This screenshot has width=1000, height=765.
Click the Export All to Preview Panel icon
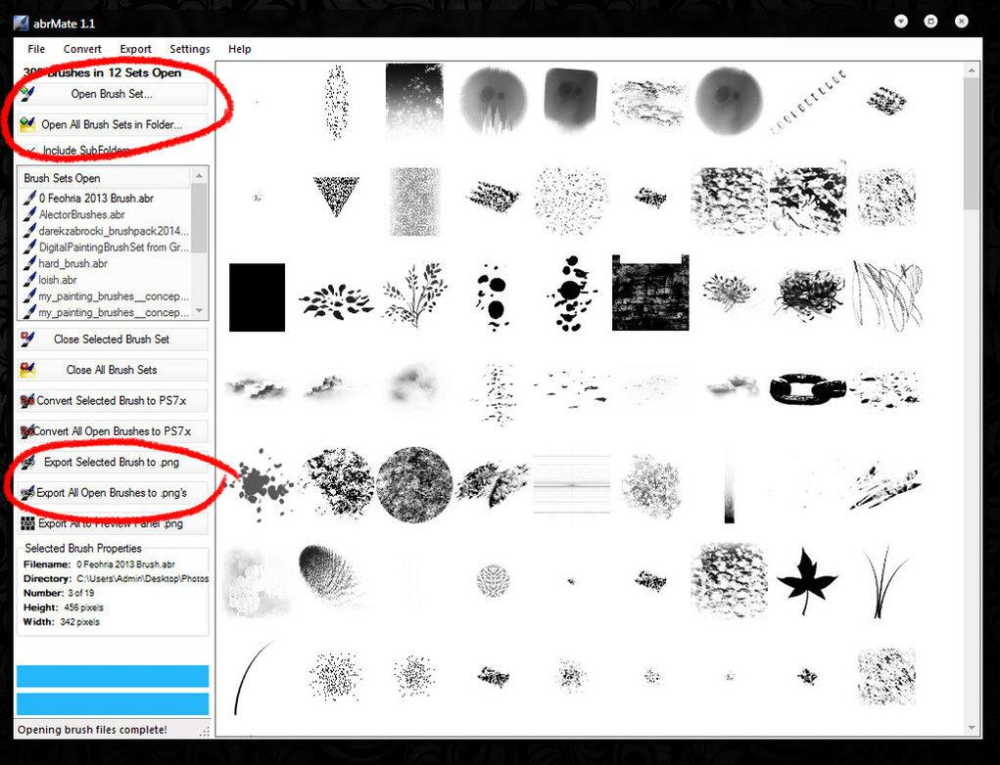[x=27, y=523]
